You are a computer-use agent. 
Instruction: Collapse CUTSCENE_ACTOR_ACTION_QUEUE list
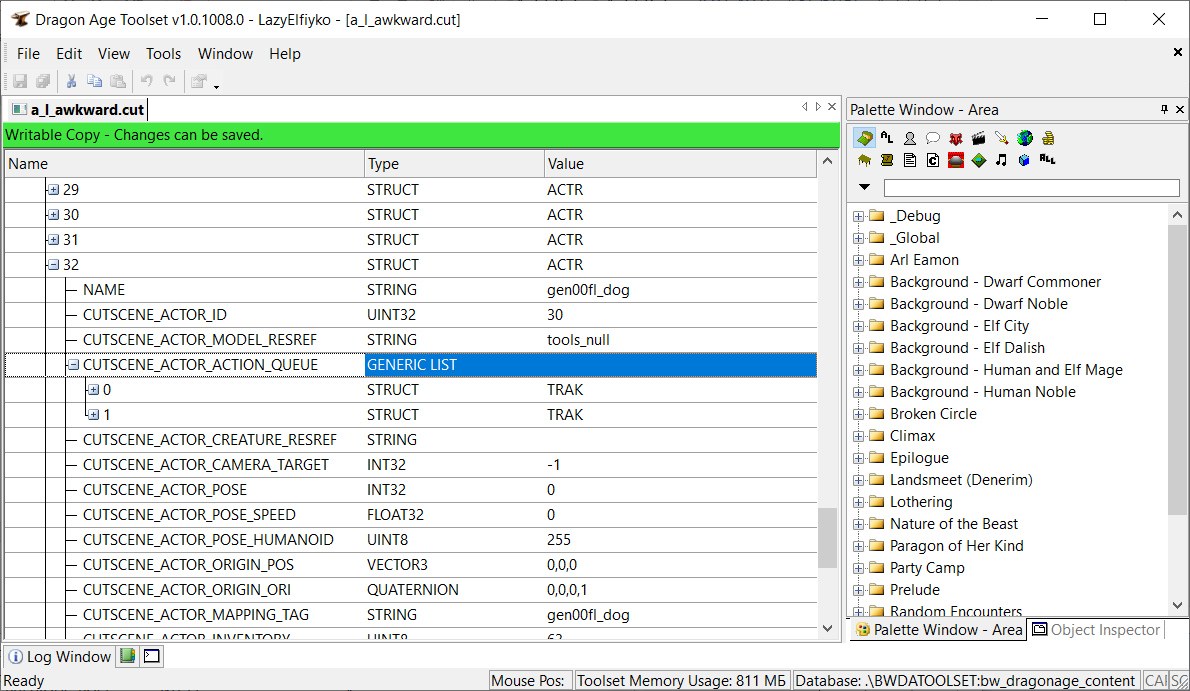(x=74, y=365)
